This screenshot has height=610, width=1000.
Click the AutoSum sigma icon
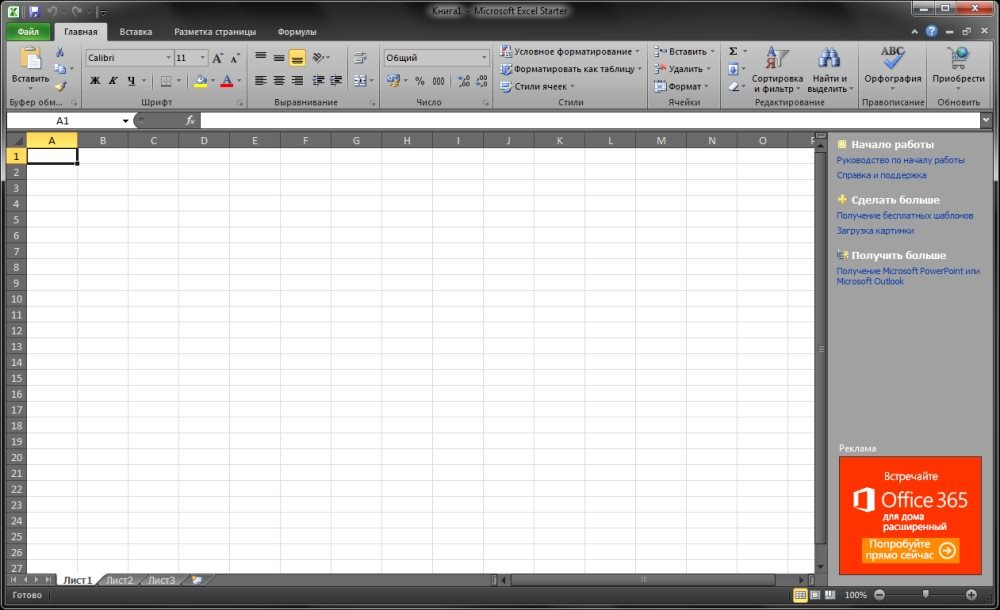[x=733, y=51]
